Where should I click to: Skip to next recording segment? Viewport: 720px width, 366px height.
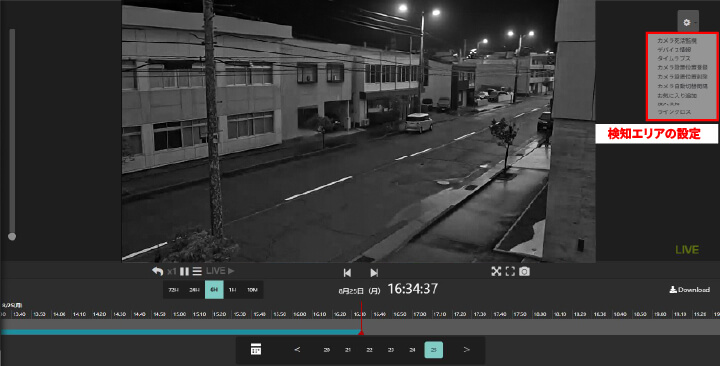coord(374,273)
